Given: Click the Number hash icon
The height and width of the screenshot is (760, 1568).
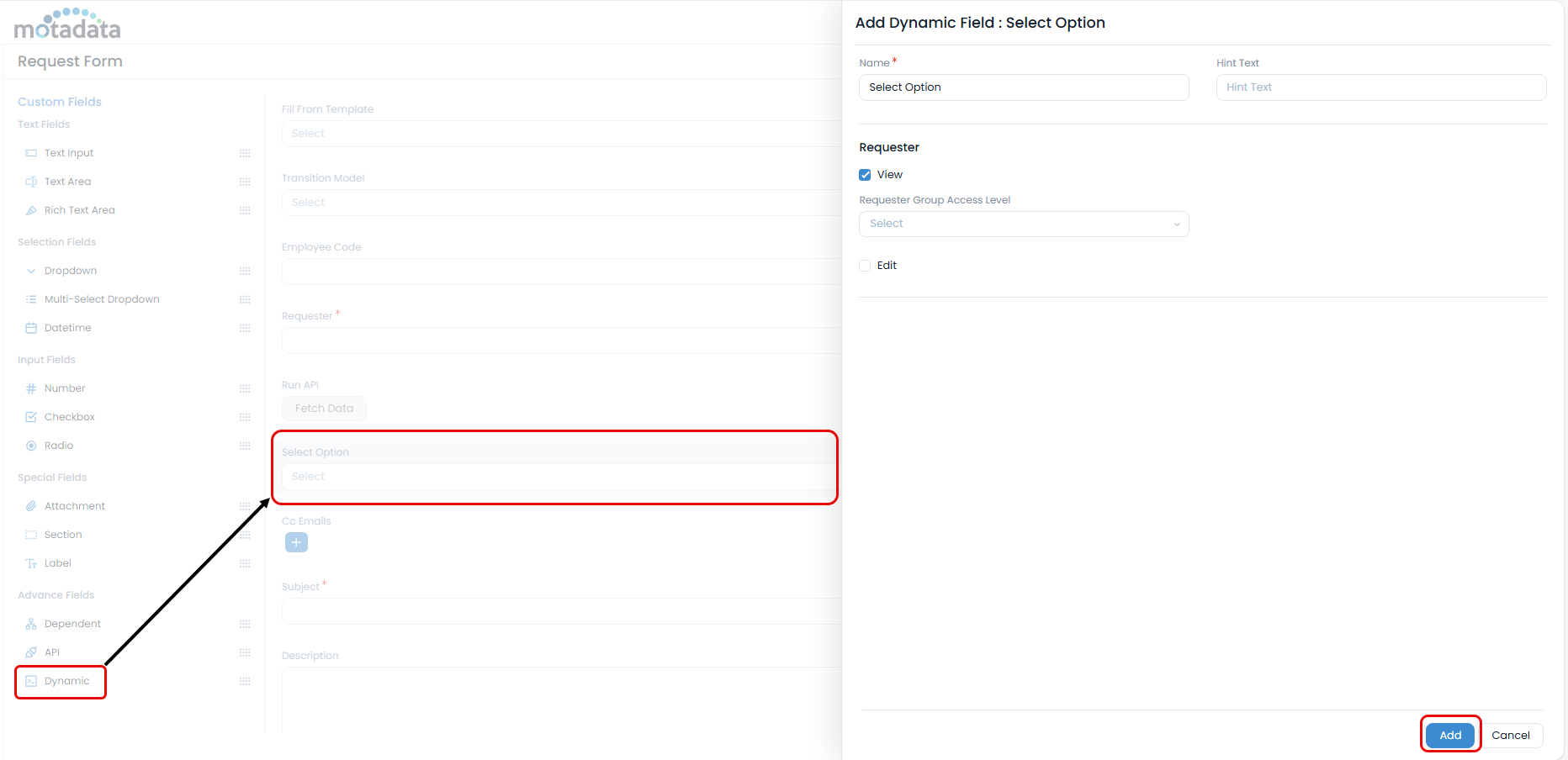Looking at the screenshot, I should coord(31,388).
